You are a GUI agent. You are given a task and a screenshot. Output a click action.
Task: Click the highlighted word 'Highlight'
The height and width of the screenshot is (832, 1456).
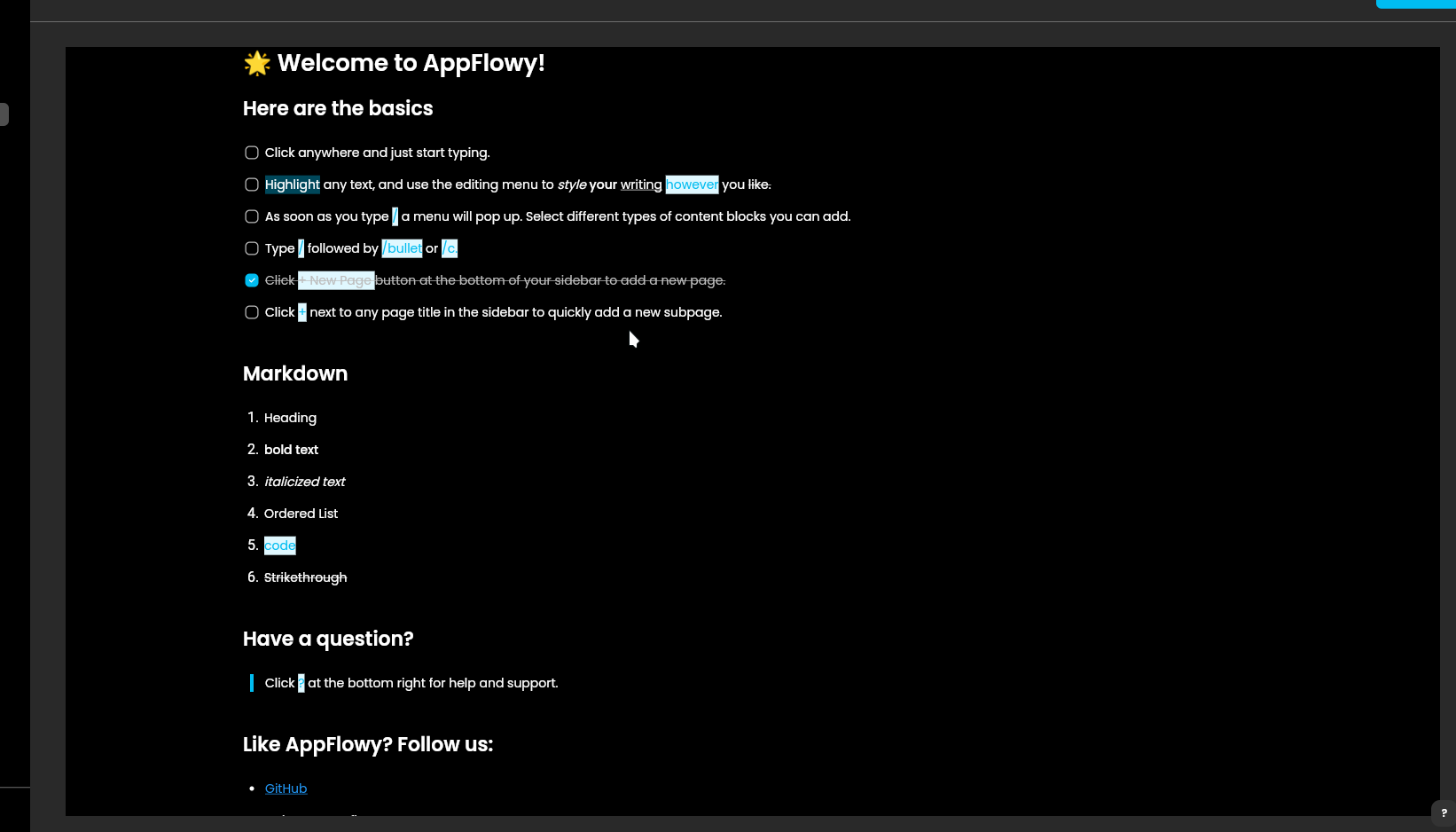click(292, 184)
